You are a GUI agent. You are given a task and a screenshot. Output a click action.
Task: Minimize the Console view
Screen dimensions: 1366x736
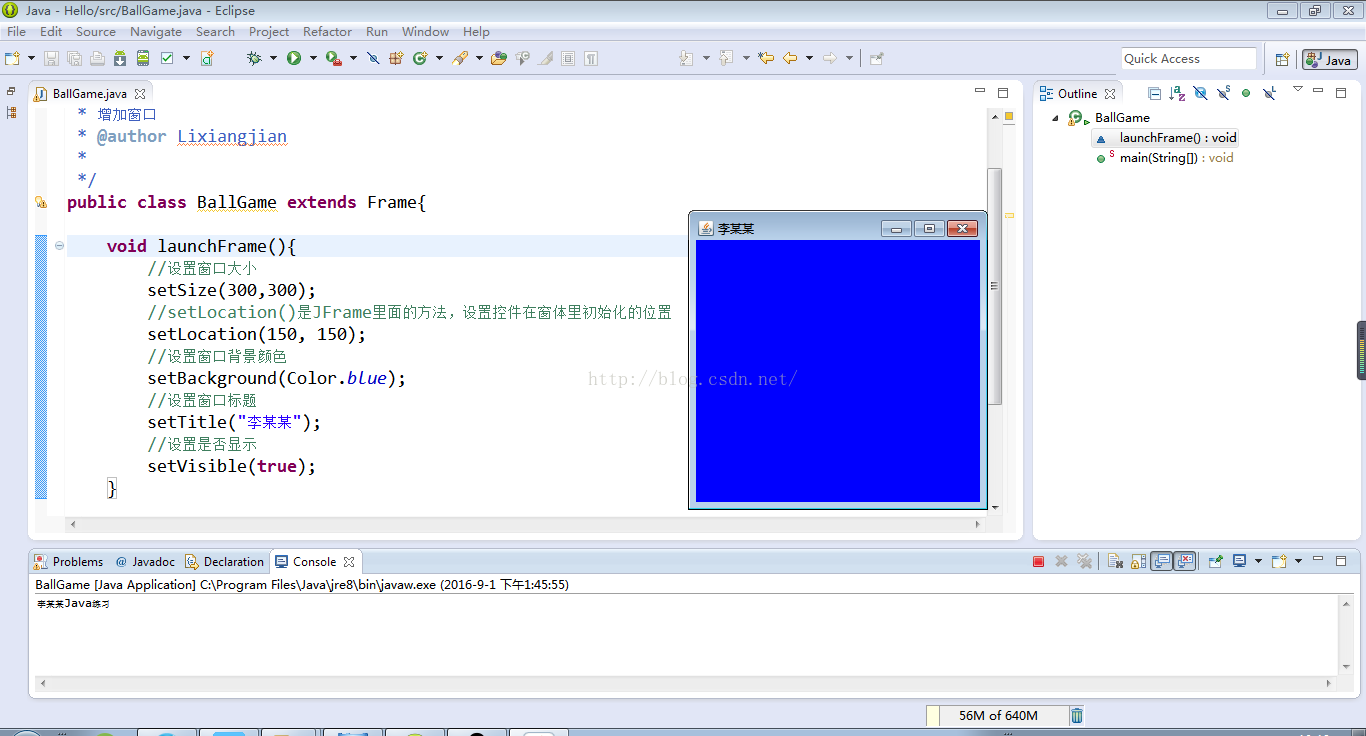pyautogui.click(x=1318, y=558)
